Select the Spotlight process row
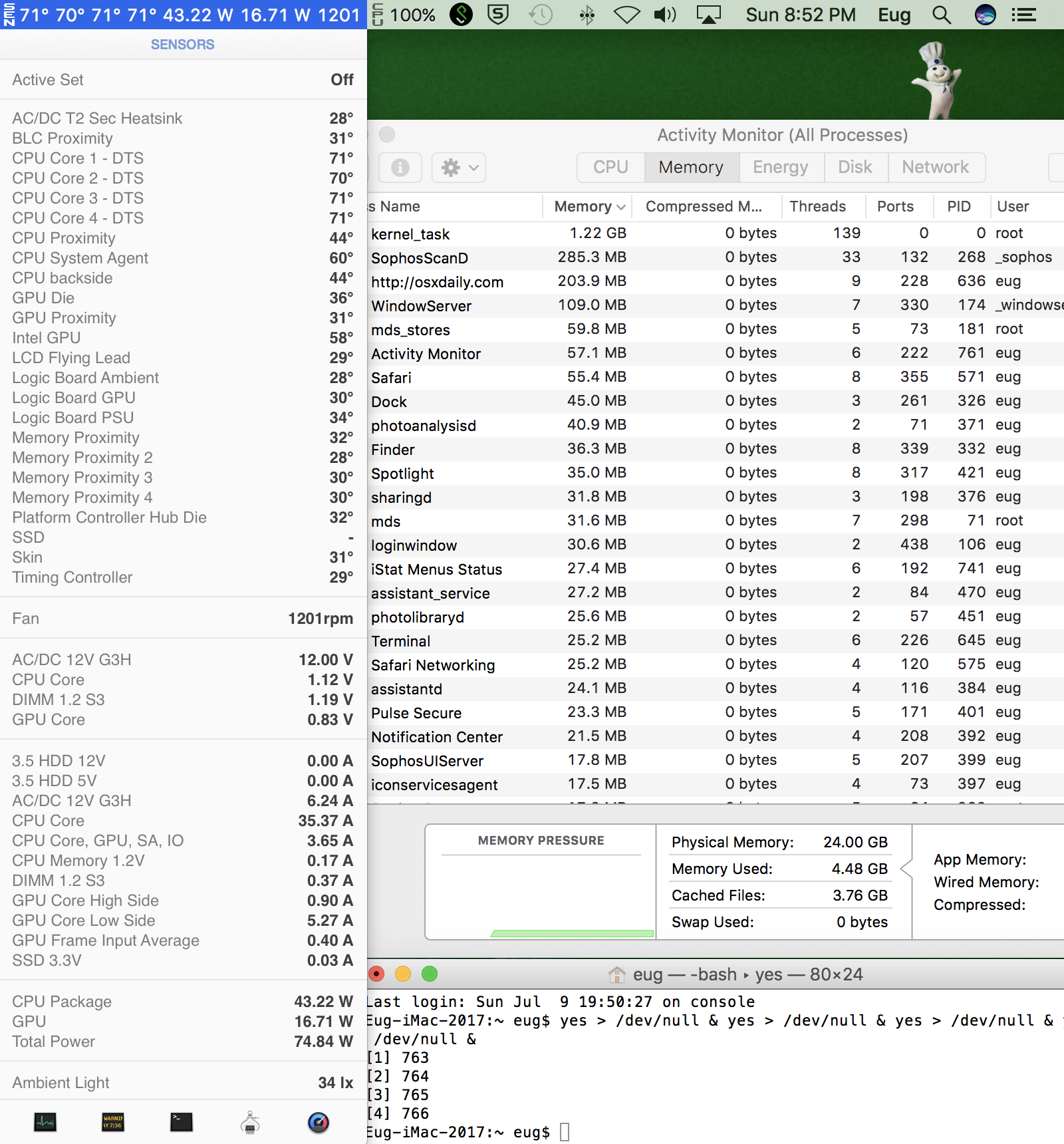The image size is (1064, 1144). (x=716, y=473)
